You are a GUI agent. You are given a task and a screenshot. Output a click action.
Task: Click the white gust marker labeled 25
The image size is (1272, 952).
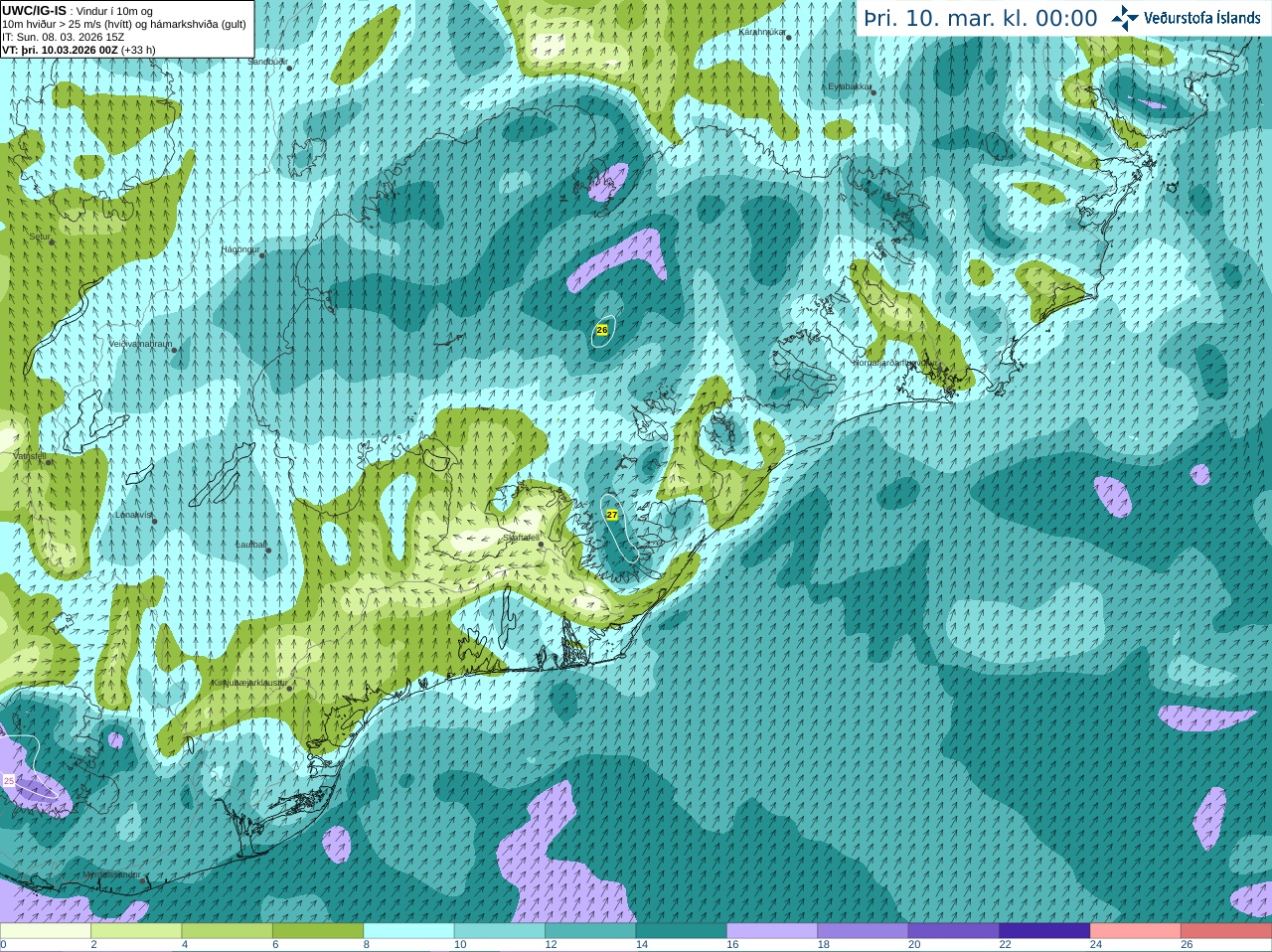click(x=9, y=781)
